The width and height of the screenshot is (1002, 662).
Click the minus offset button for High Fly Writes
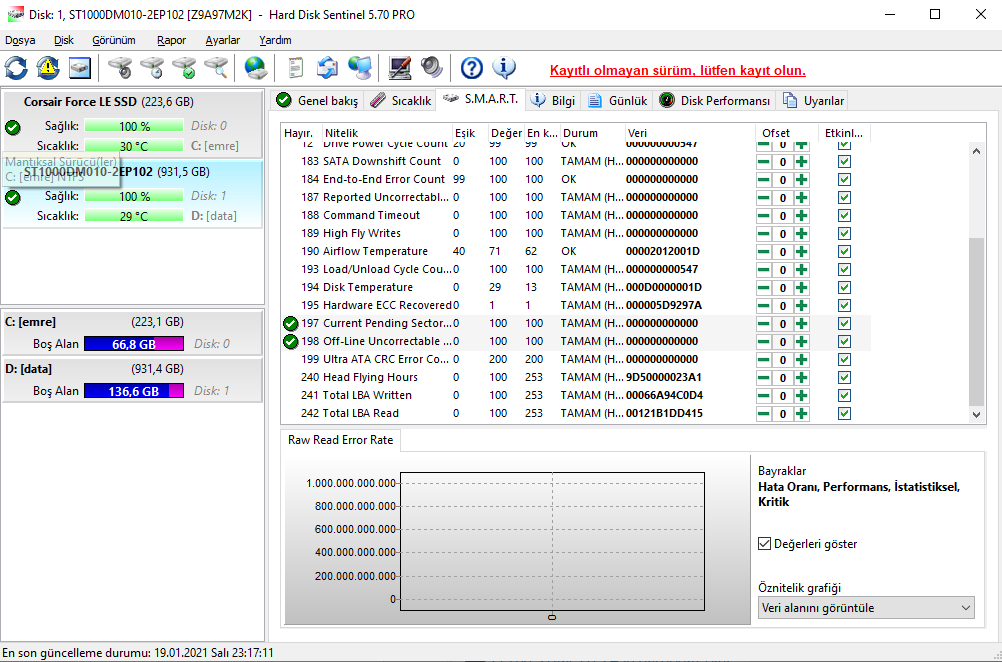click(x=764, y=233)
